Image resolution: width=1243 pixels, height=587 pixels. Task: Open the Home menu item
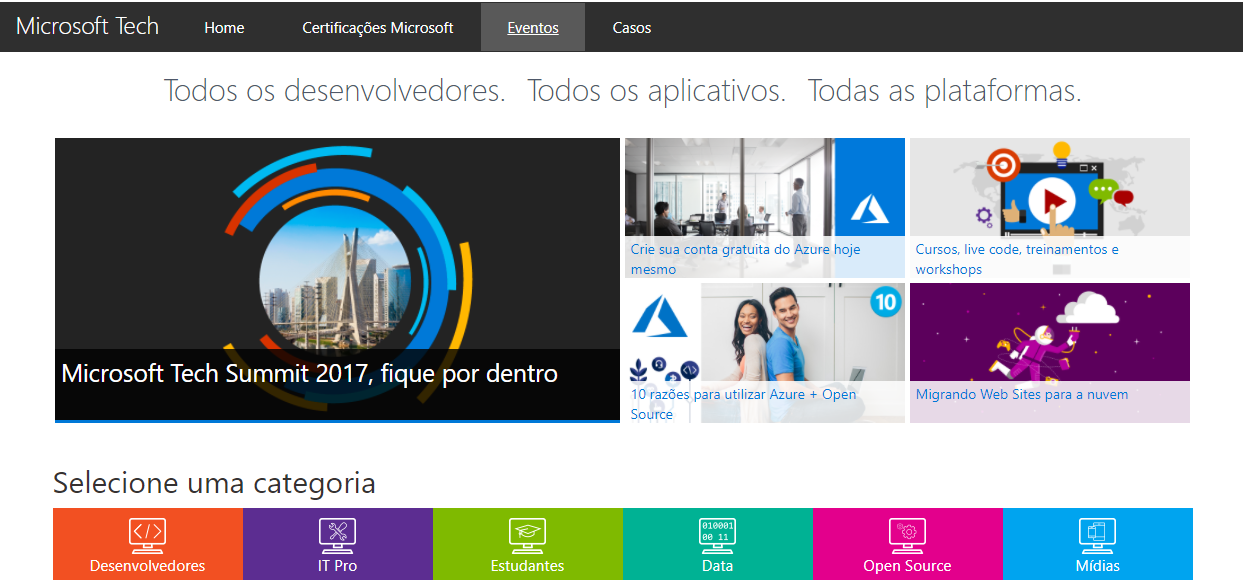click(224, 28)
